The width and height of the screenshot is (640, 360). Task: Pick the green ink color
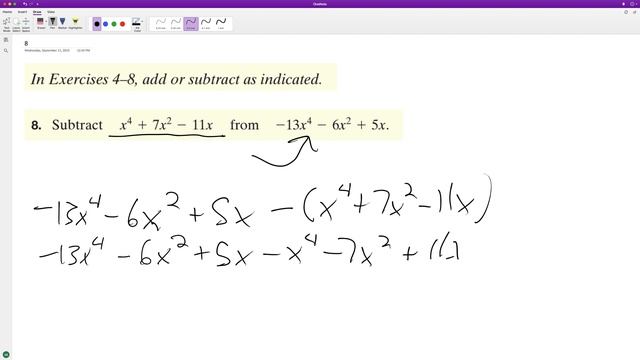click(114, 24)
